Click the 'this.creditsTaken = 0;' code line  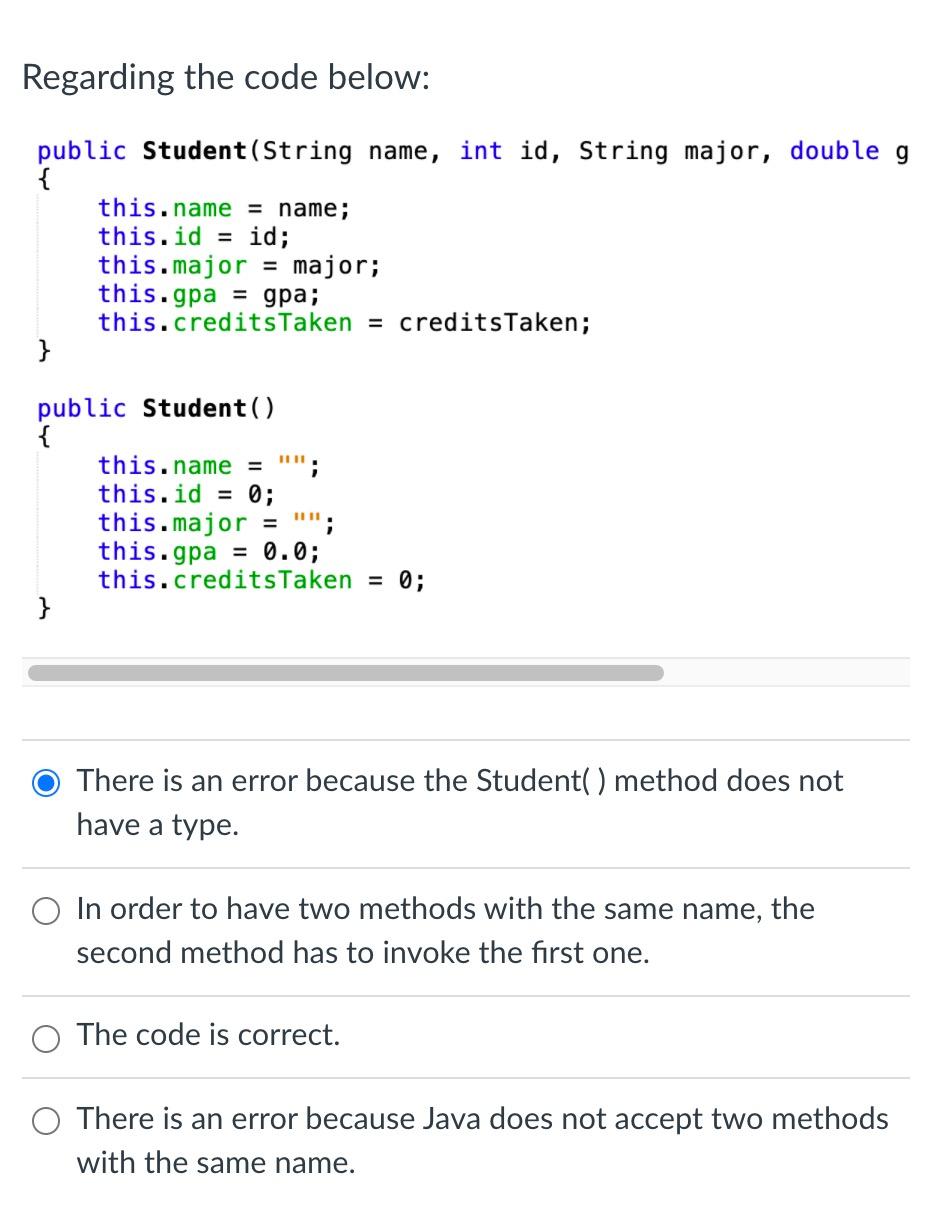click(x=261, y=580)
